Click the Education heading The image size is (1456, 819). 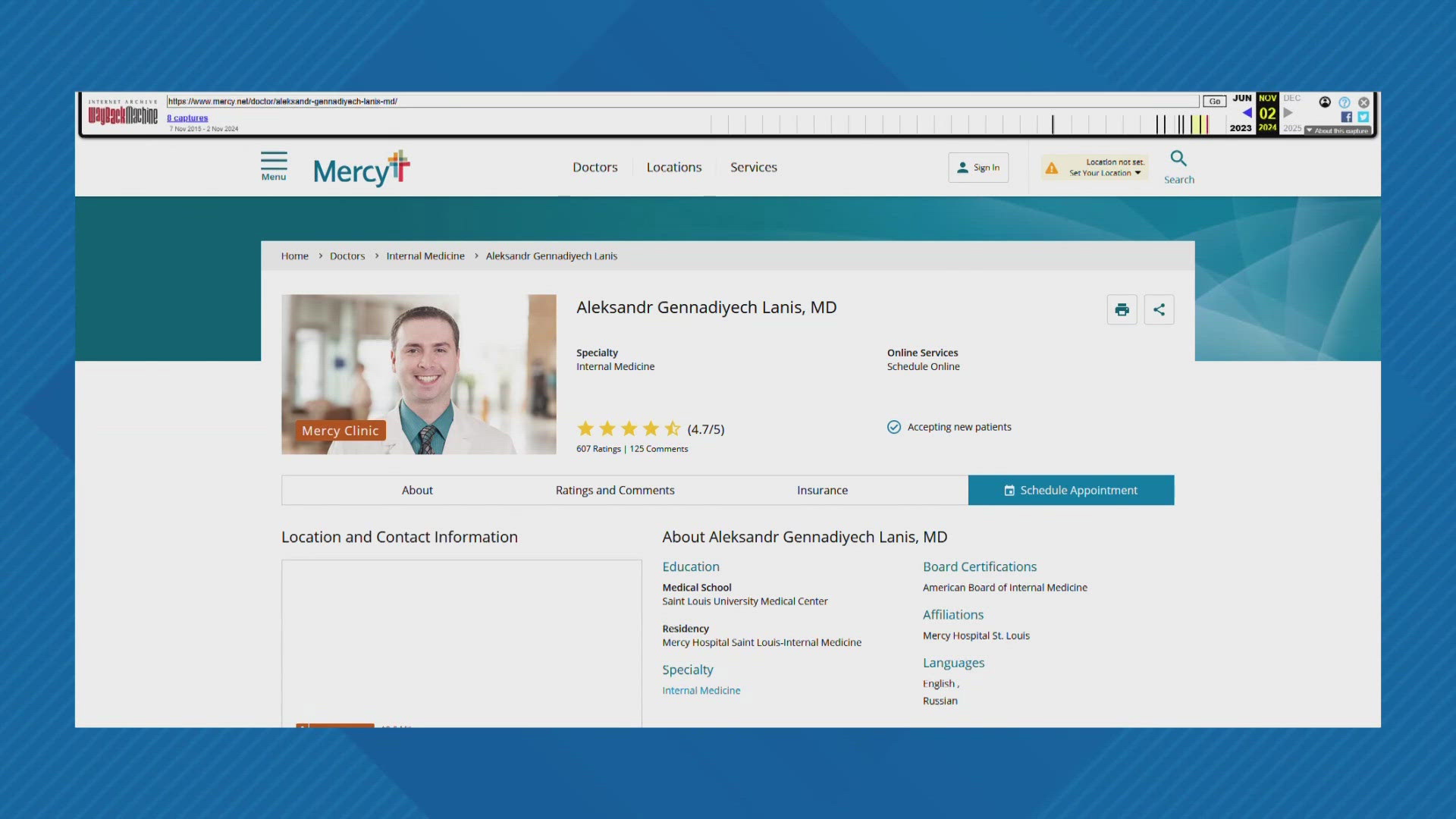[x=691, y=567]
